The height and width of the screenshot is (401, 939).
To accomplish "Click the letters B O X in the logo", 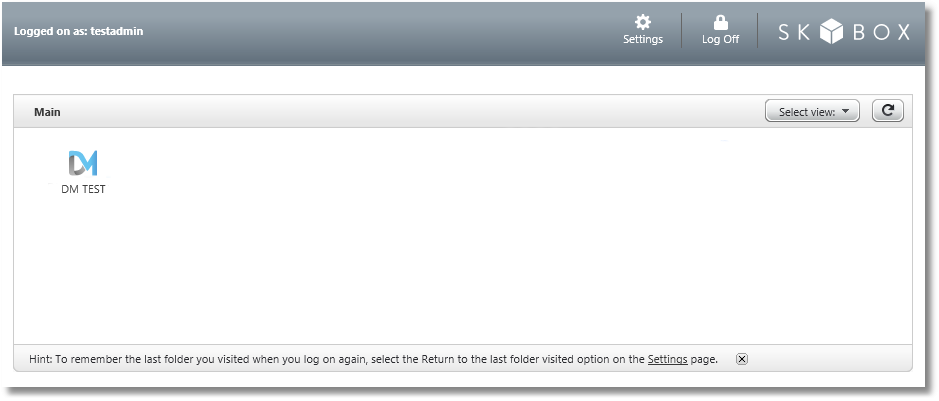I will (x=882, y=32).
